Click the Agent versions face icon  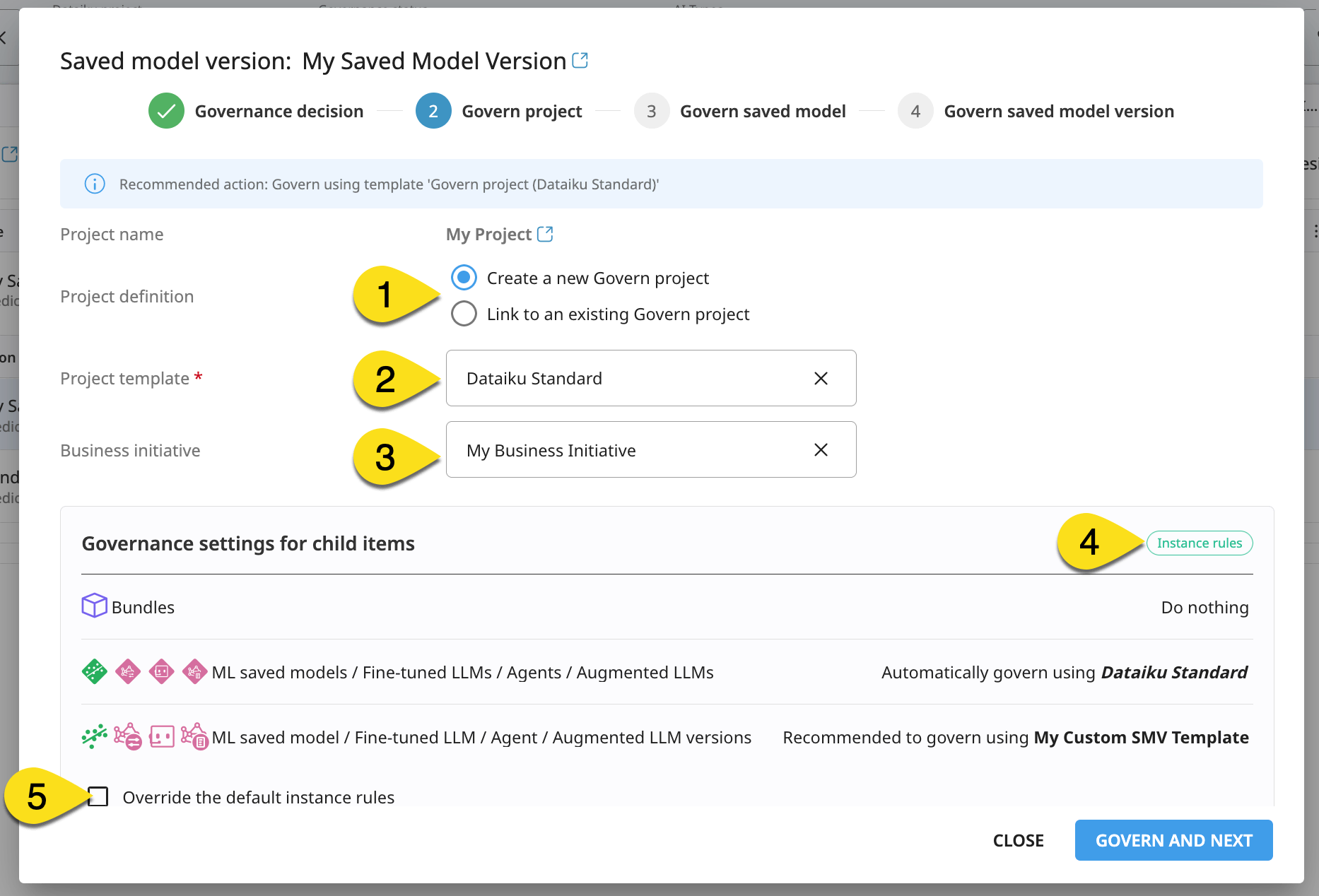pyautogui.click(x=161, y=736)
